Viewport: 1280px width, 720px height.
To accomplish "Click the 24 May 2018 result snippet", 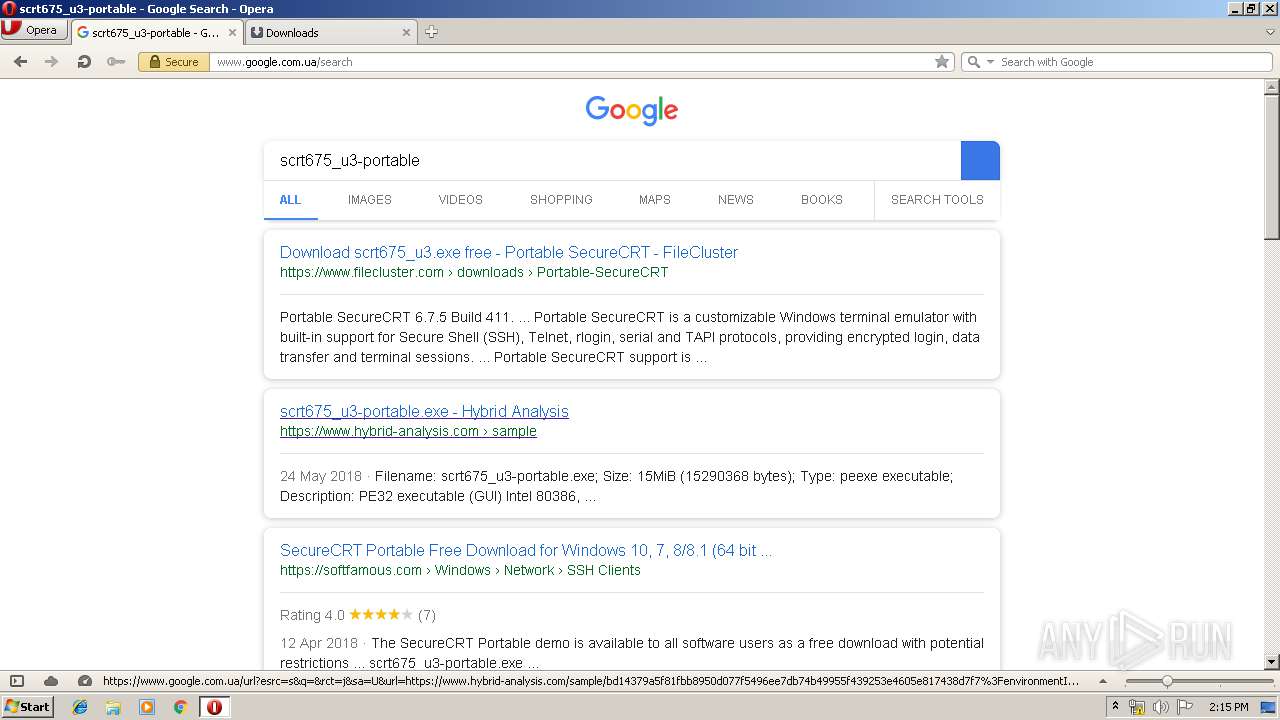I will [616, 486].
